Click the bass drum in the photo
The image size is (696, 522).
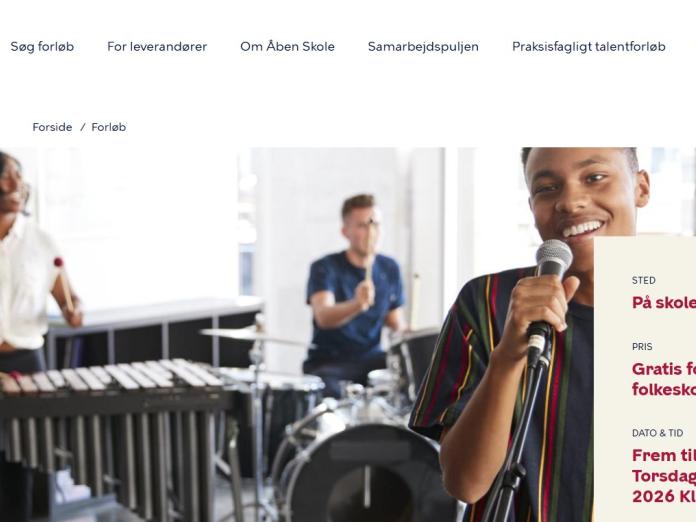pos(364,475)
